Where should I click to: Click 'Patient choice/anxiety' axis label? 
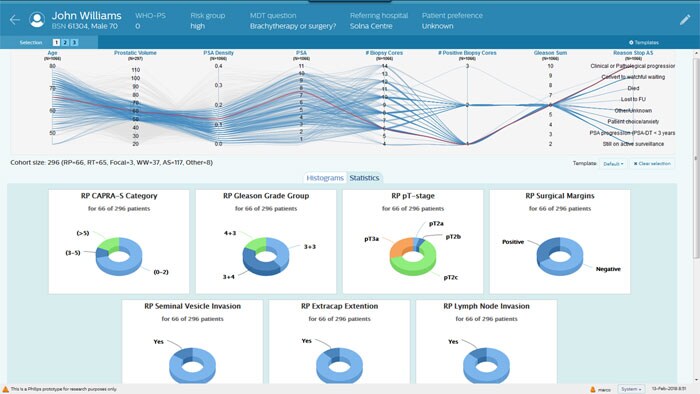[633, 121]
